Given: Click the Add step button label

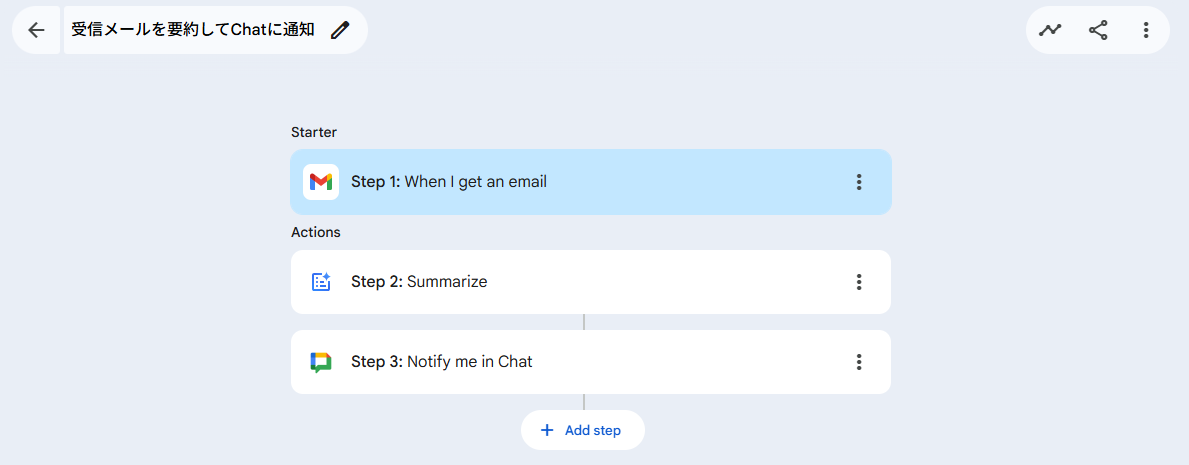Looking at the screenshot, I should pos(593,430).
